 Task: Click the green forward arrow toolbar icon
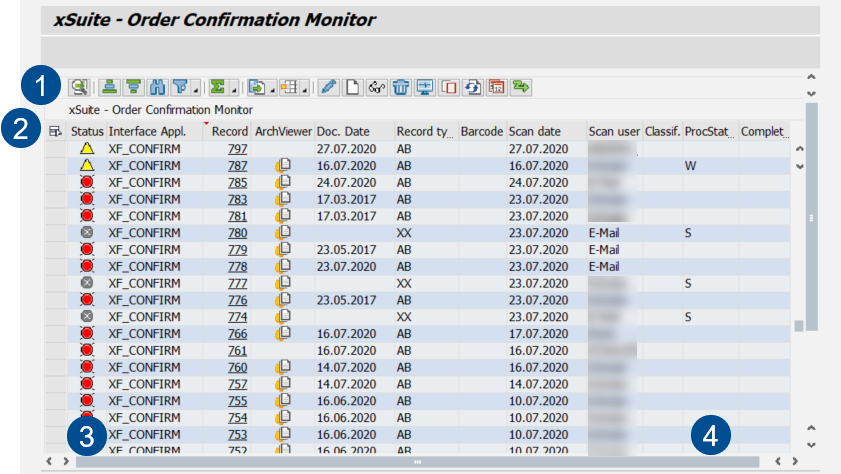(521, 87)
